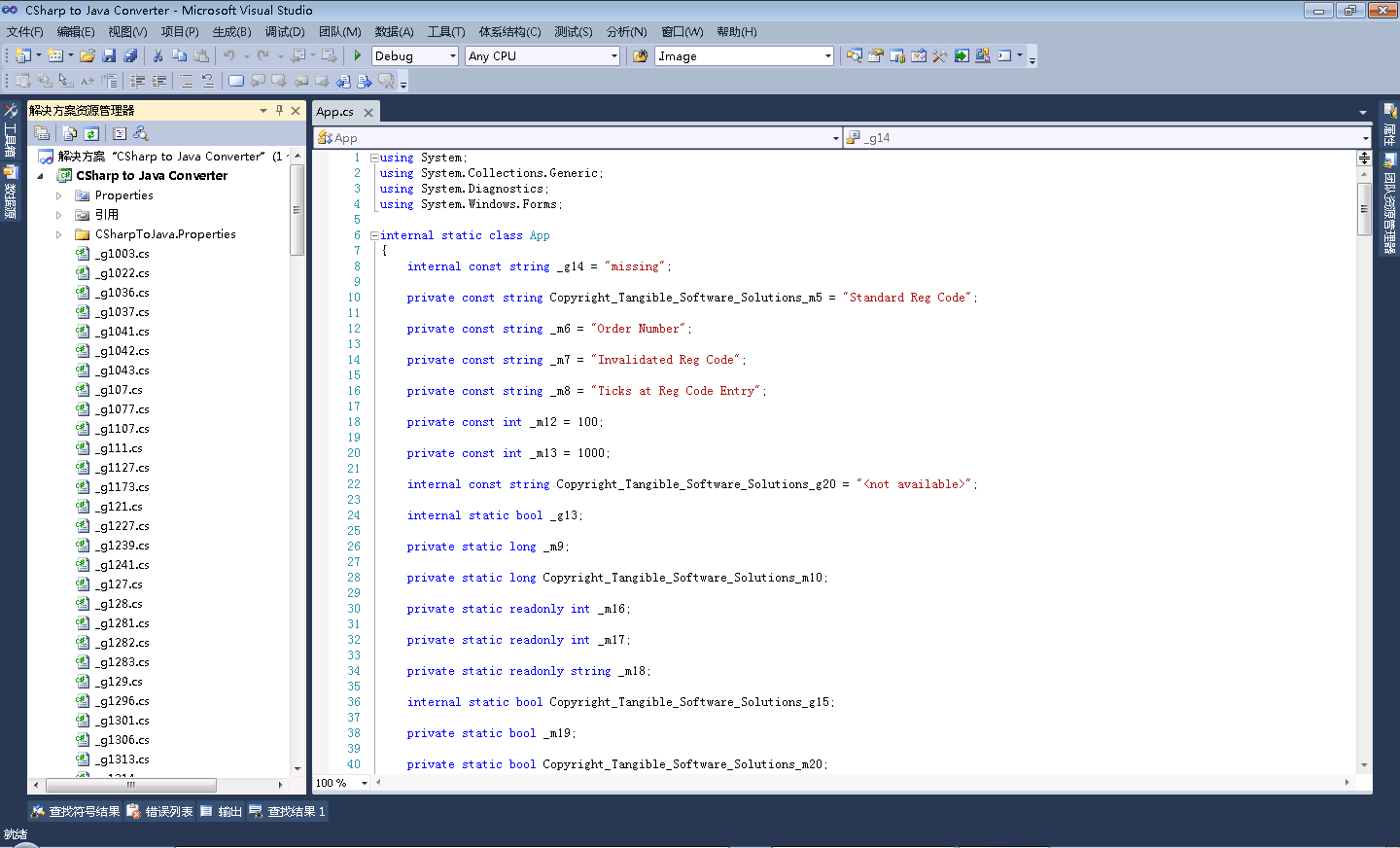
Task: Select _g1241.cs file in tree
Action: pyautogui.click(x=122, y=565)
